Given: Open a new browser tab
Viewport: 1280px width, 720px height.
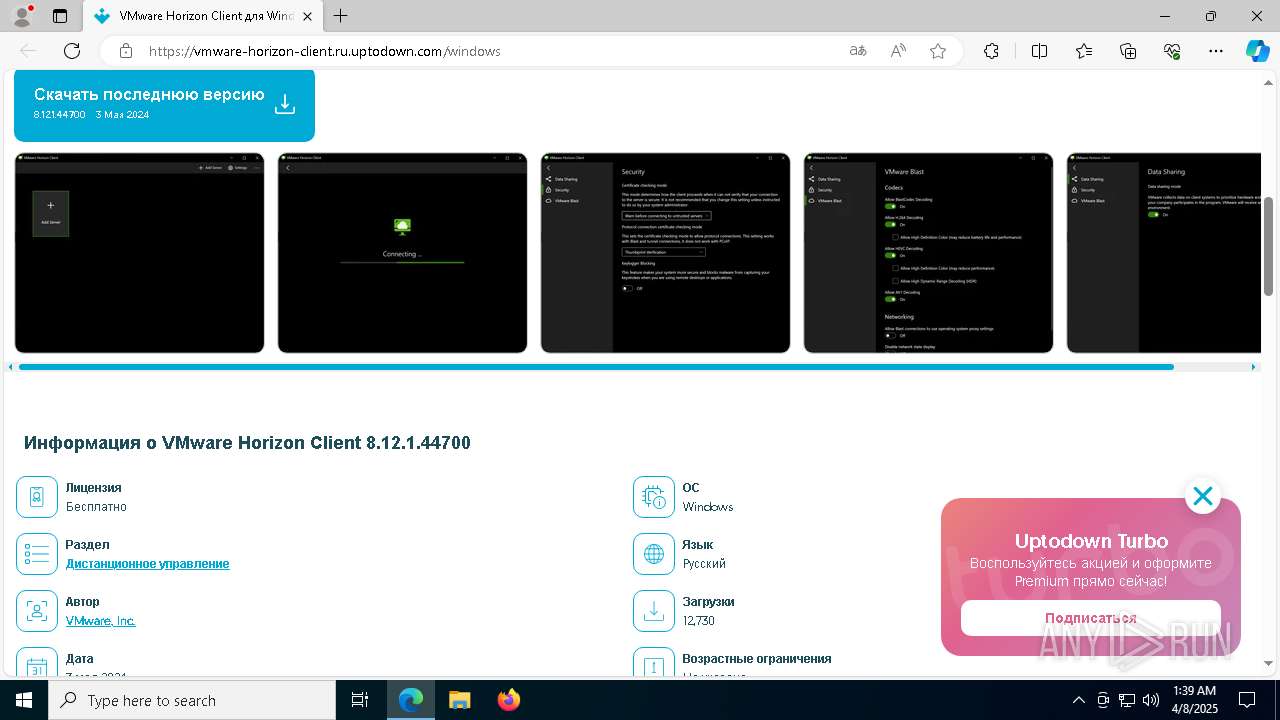Looking at the screenshot, I should [x=341, y=16].
